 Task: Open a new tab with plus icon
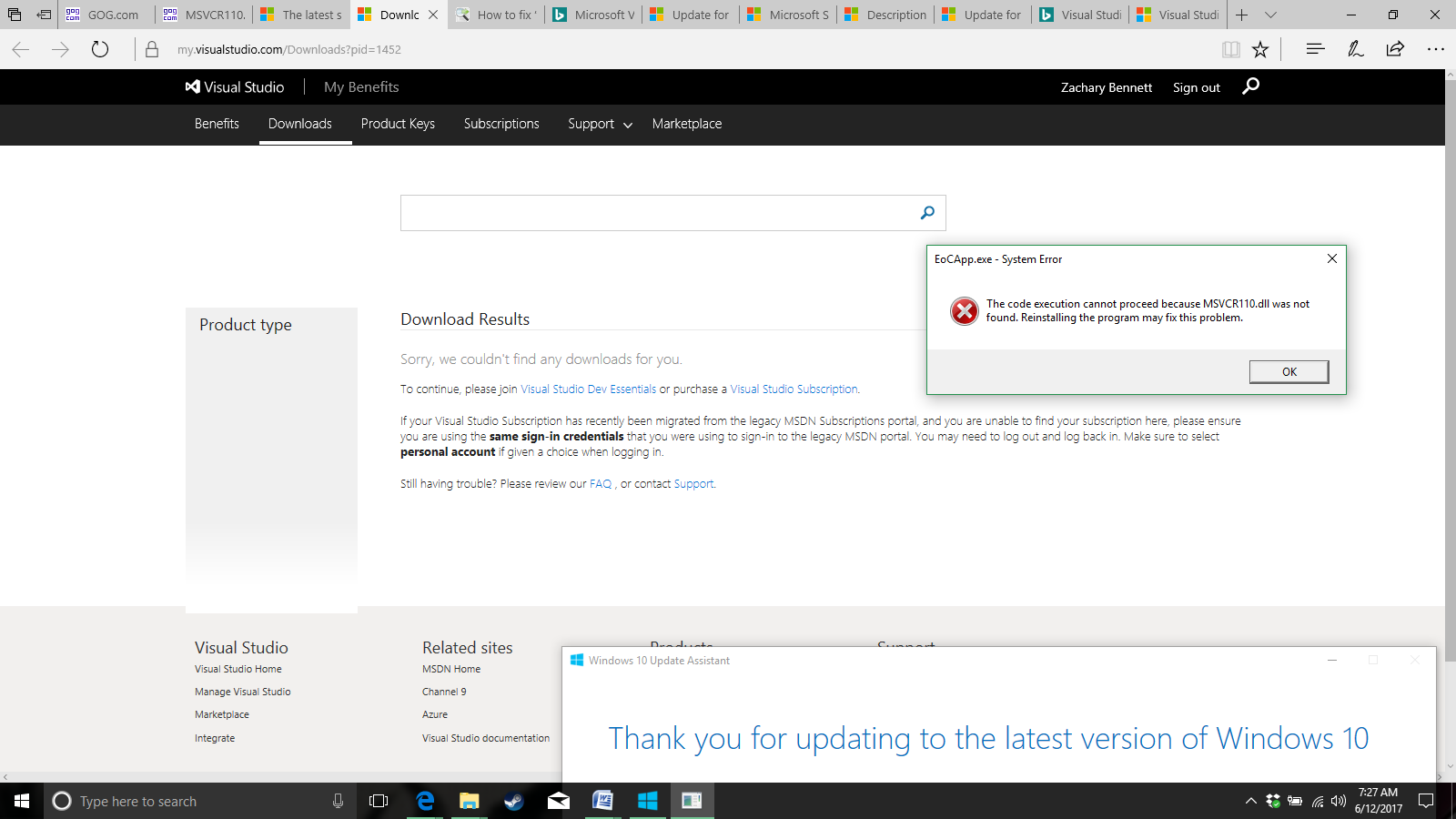[x=1241, y=15]
